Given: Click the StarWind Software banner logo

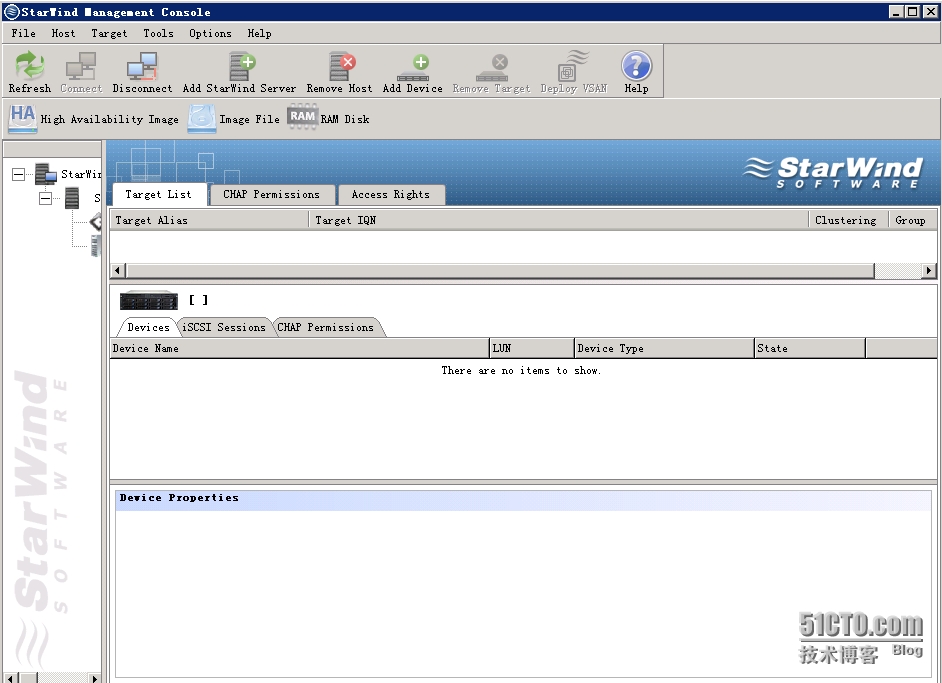Looking at the screenshot, I should (833, 173).
